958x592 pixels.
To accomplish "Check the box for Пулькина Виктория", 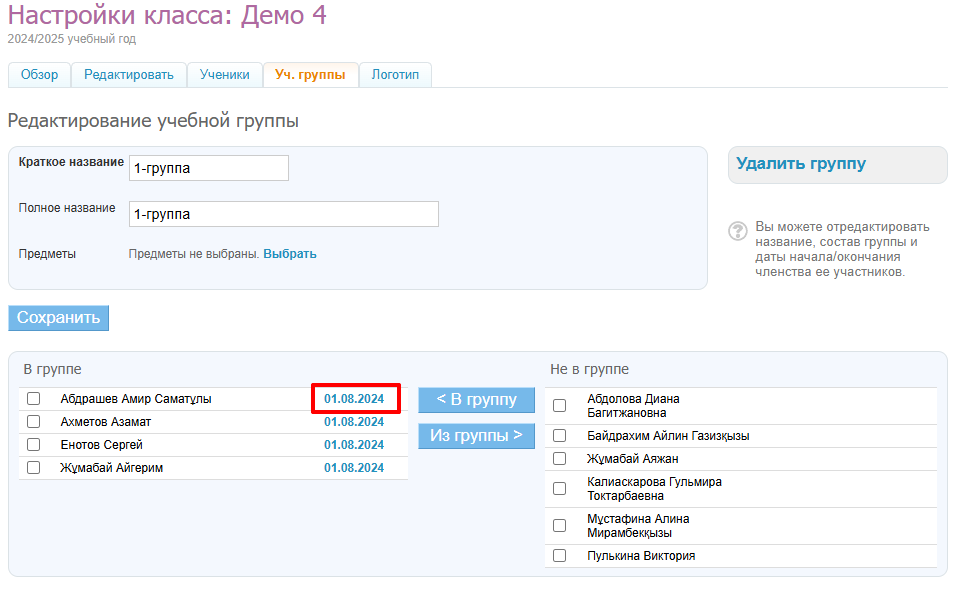I will point(560,556).
